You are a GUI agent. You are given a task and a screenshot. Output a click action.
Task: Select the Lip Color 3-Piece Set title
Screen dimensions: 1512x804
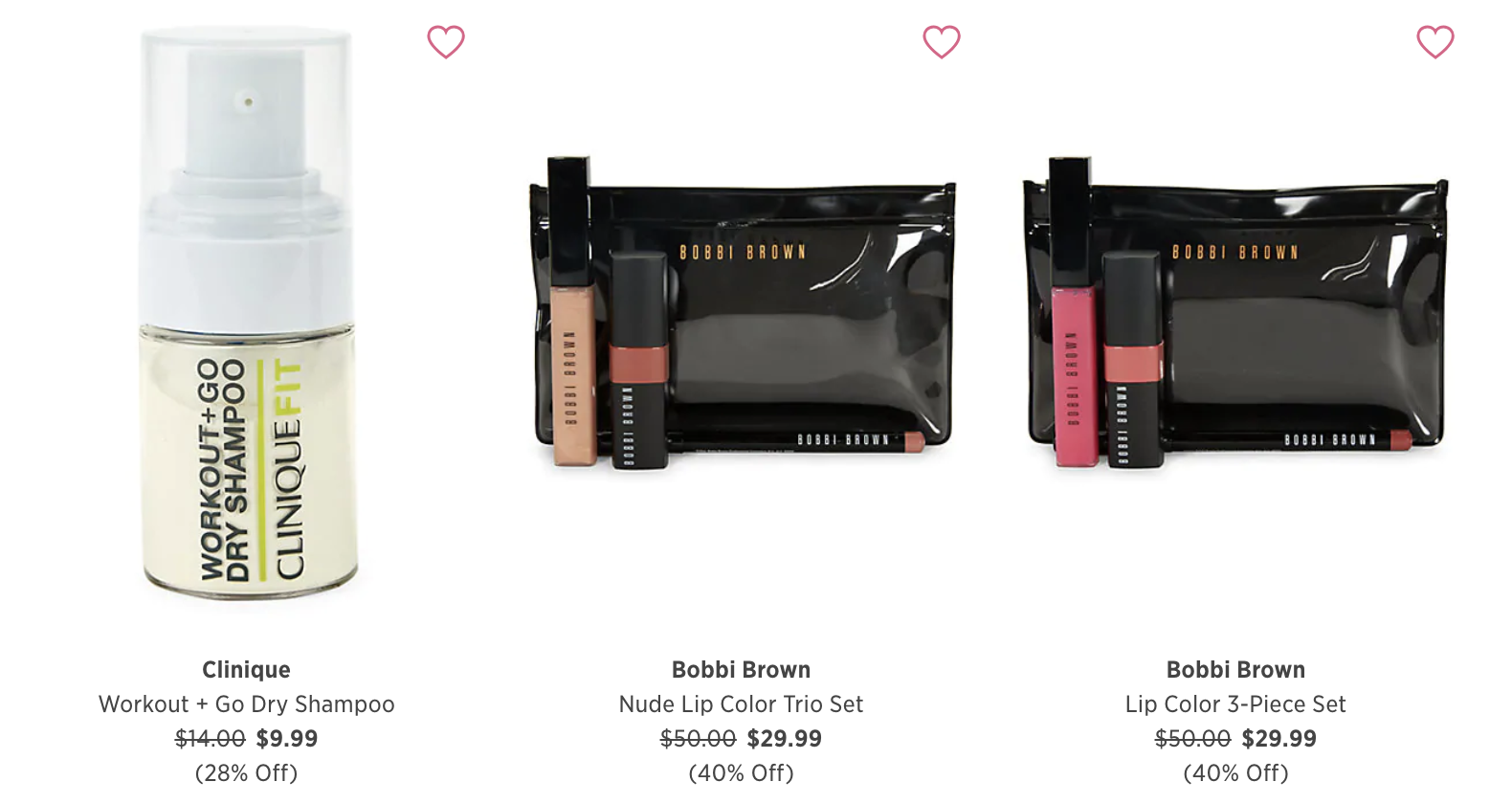(x=1235, y=704)
